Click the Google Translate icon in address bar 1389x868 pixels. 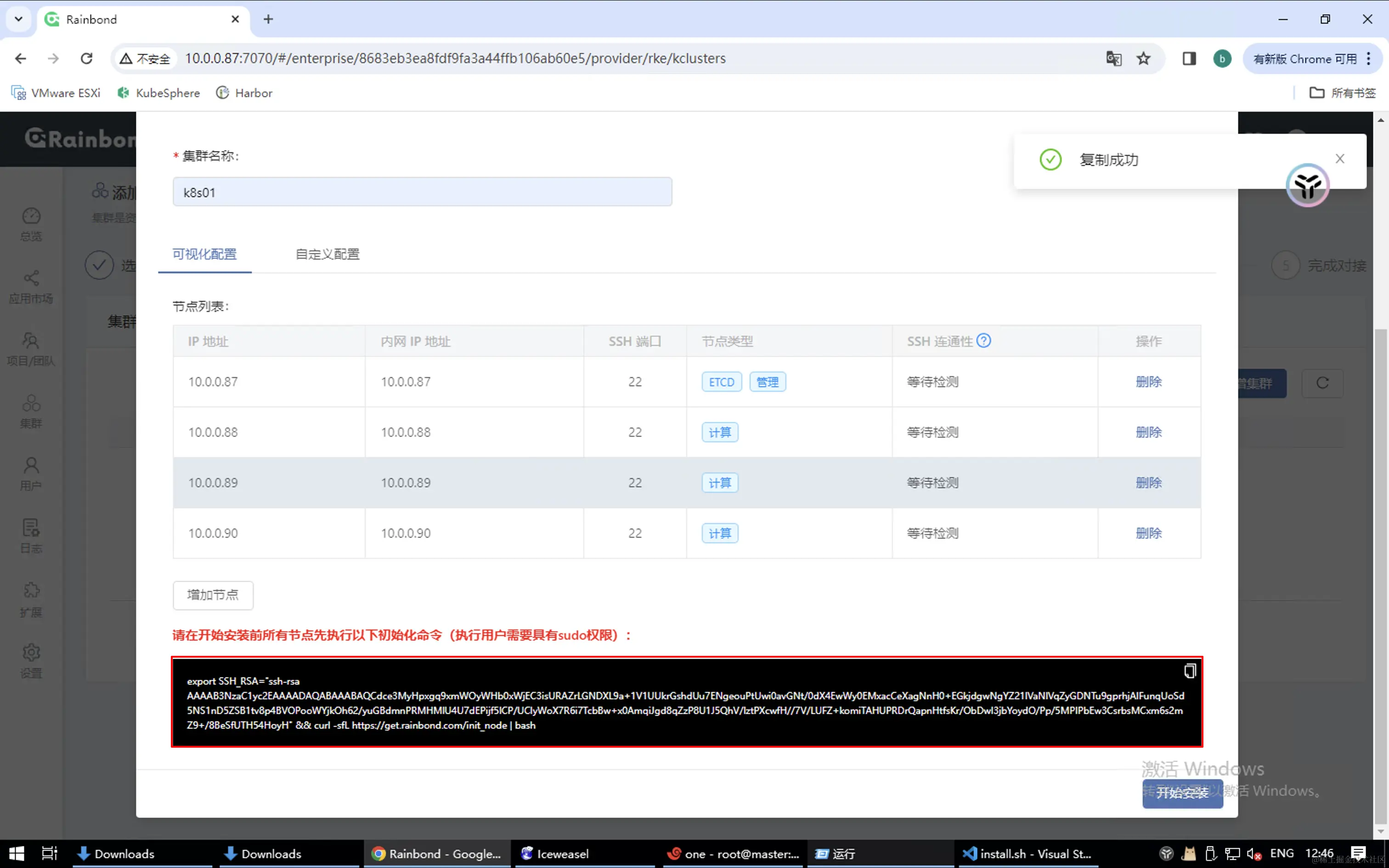click(1113, 59)
